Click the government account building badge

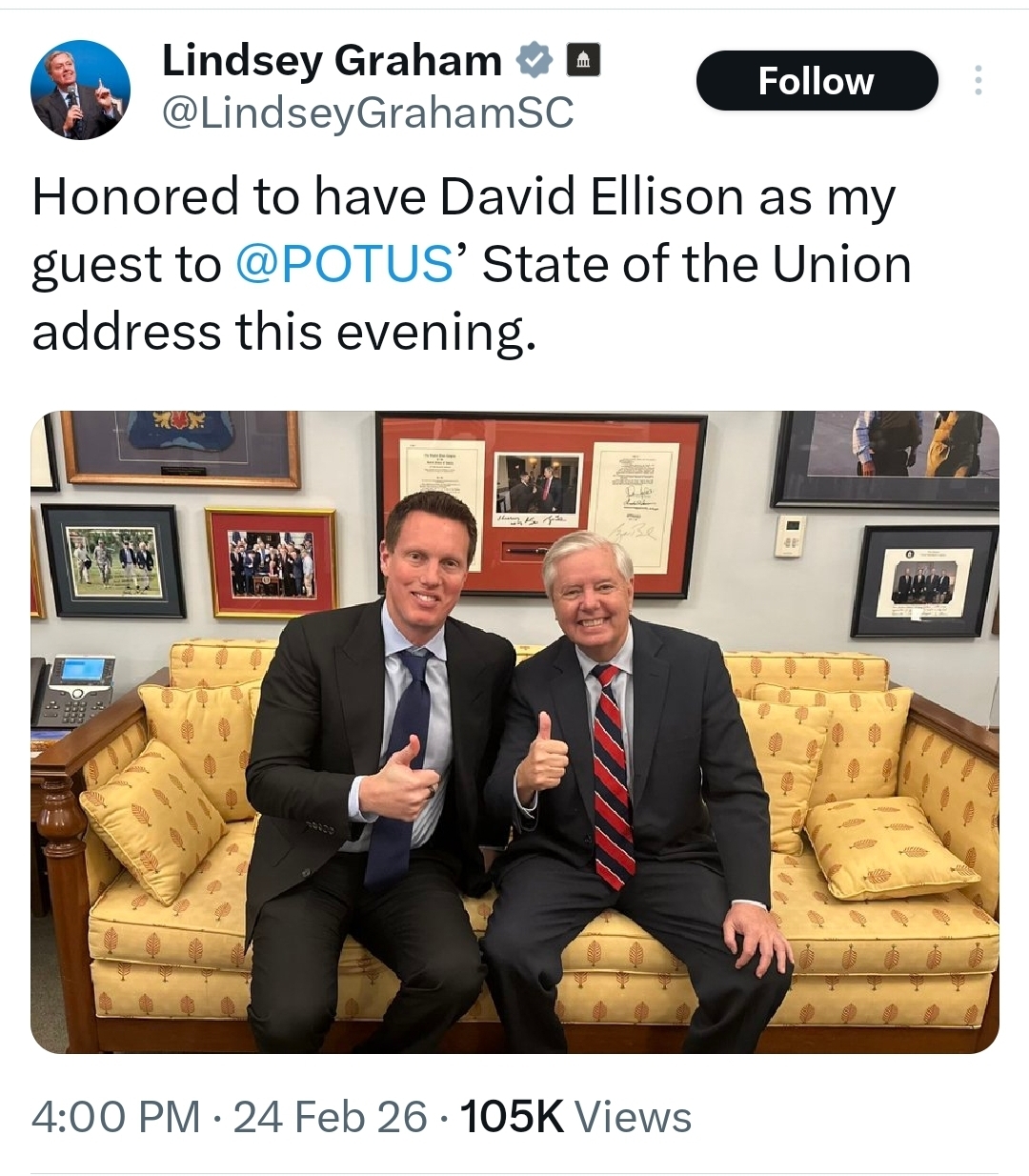(x=583, y=61)
